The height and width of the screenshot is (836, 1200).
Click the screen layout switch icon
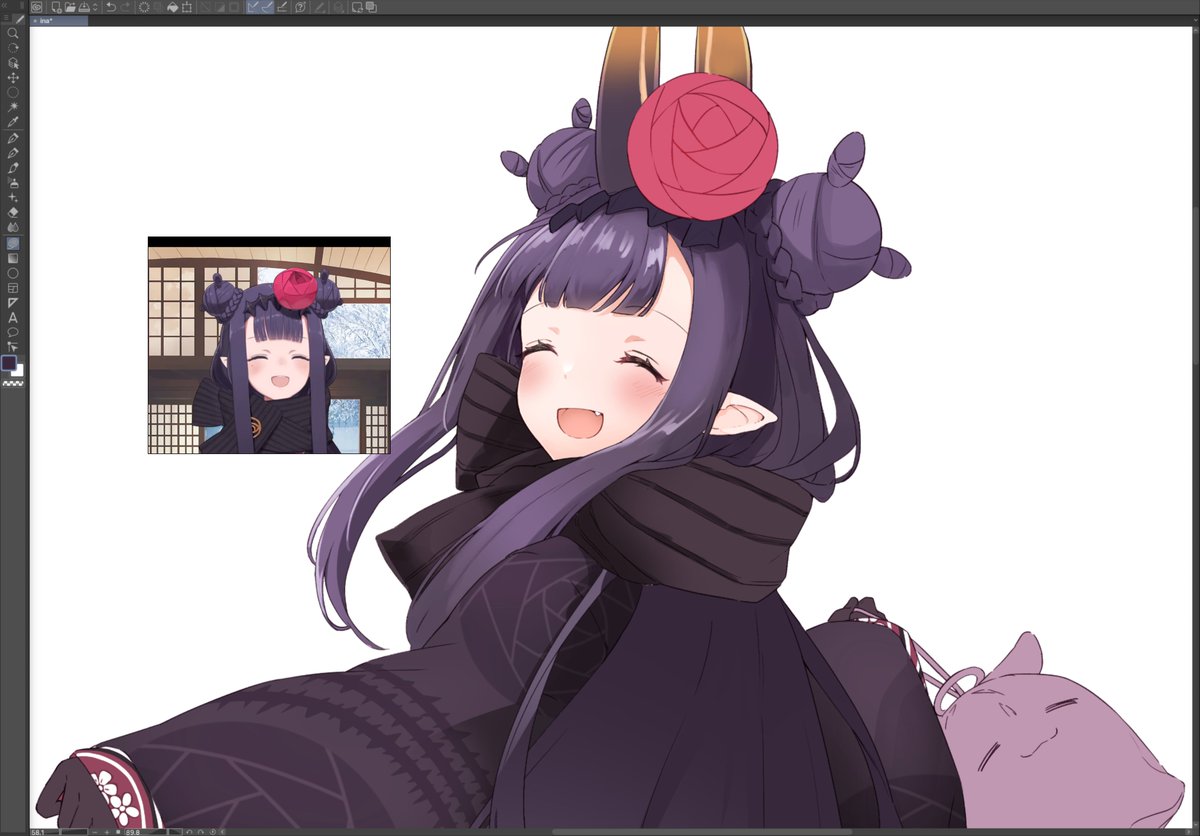[357, 7]
